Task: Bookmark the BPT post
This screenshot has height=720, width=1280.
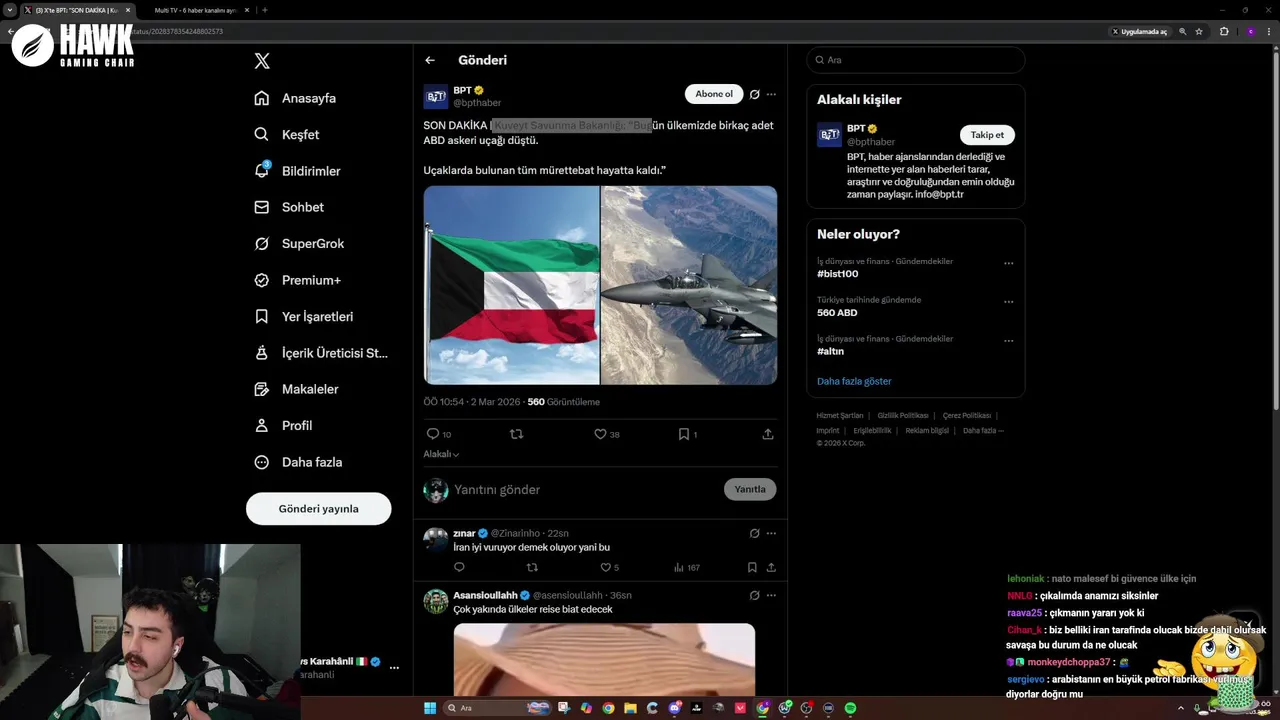Action: 688,434
